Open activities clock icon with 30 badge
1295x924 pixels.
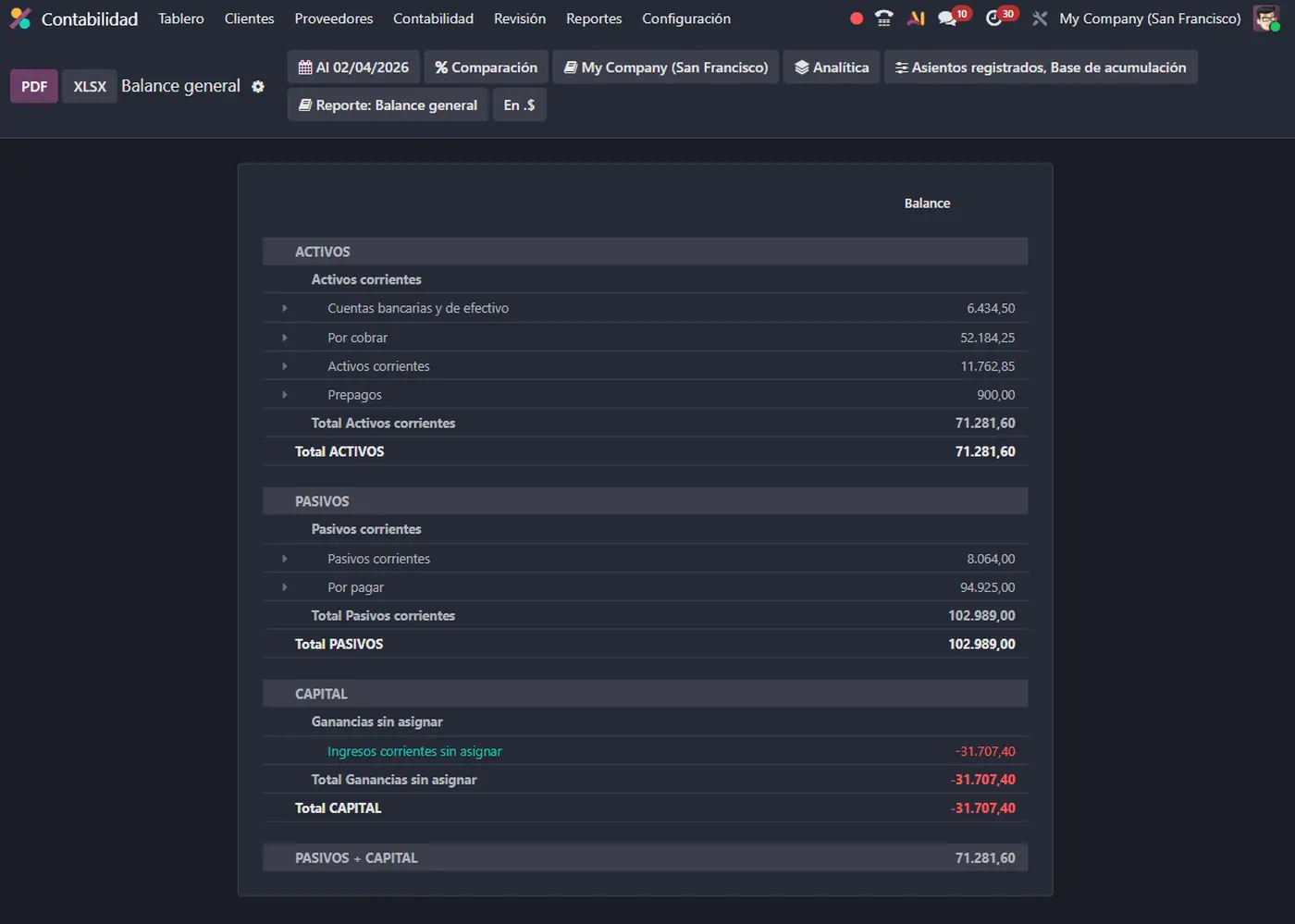pyautogui.click(x=994, y=18)
